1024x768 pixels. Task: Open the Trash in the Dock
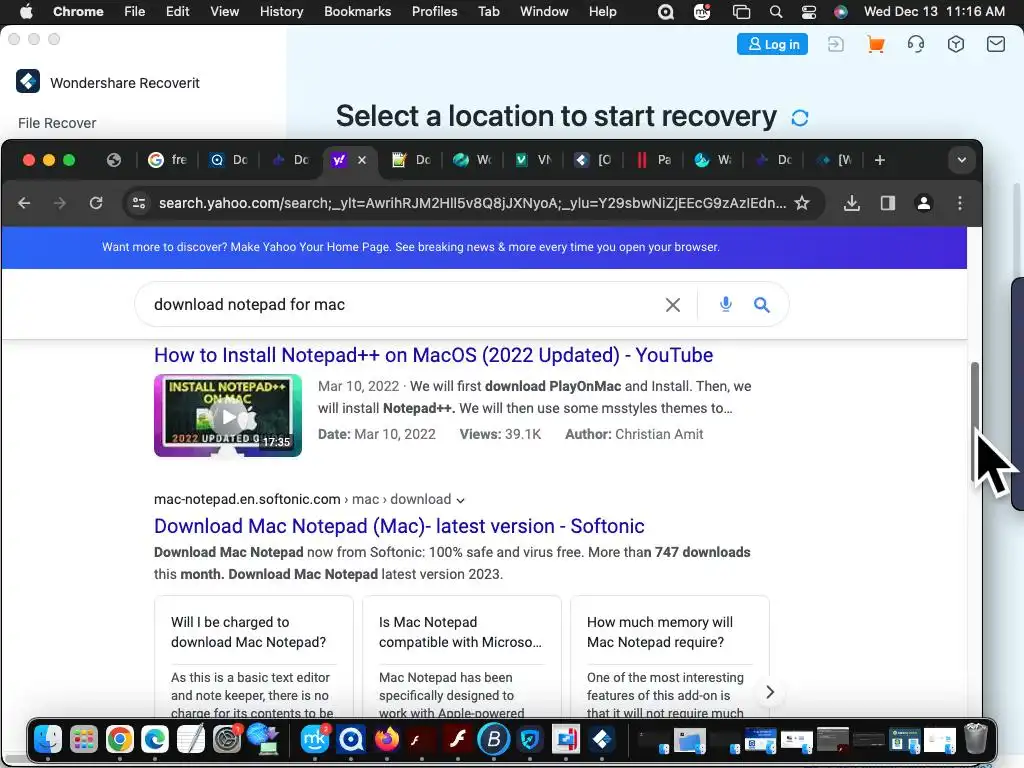(x=976, y=739)
